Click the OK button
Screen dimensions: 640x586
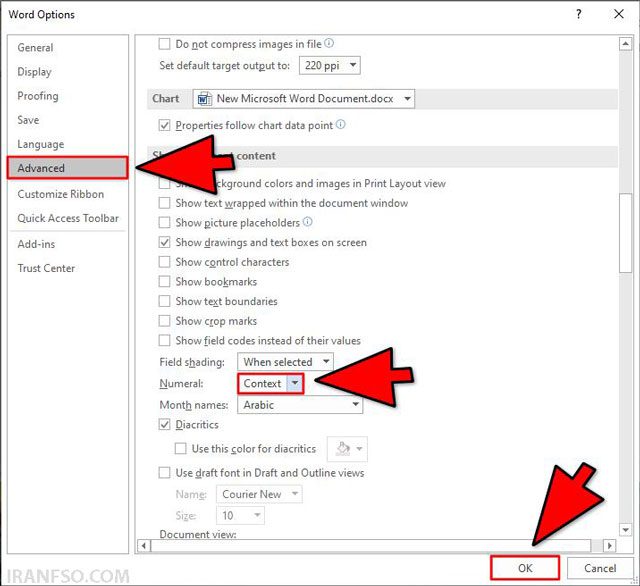(525, 568)
